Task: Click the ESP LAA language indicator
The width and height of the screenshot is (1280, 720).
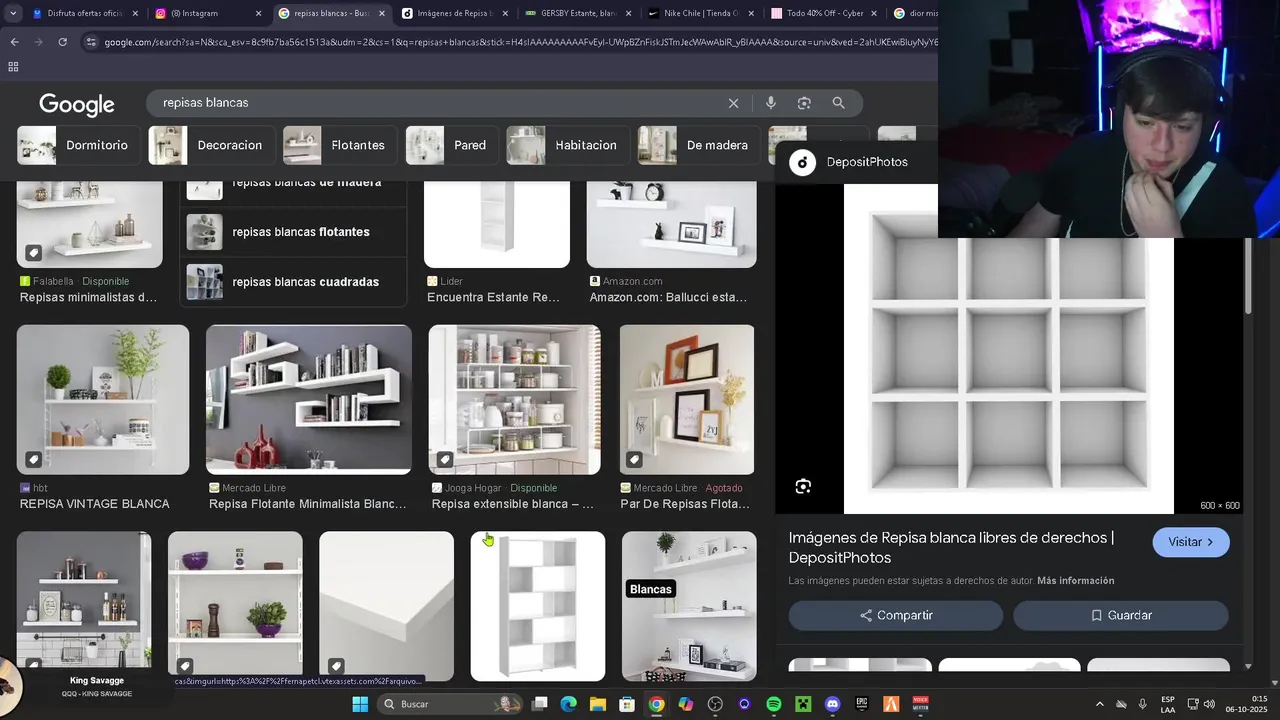Action: click(x=1168, y=704)
